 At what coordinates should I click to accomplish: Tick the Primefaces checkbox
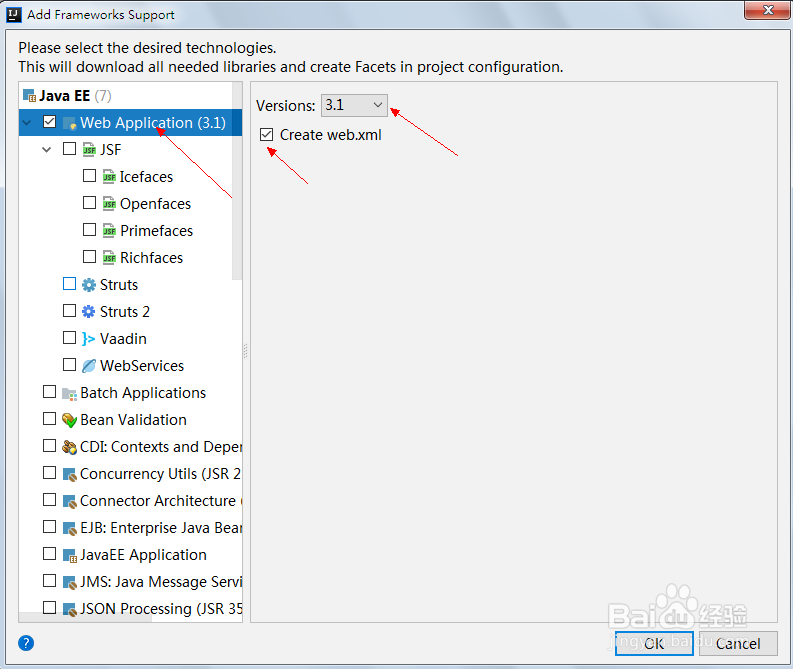tap(90, 230)
